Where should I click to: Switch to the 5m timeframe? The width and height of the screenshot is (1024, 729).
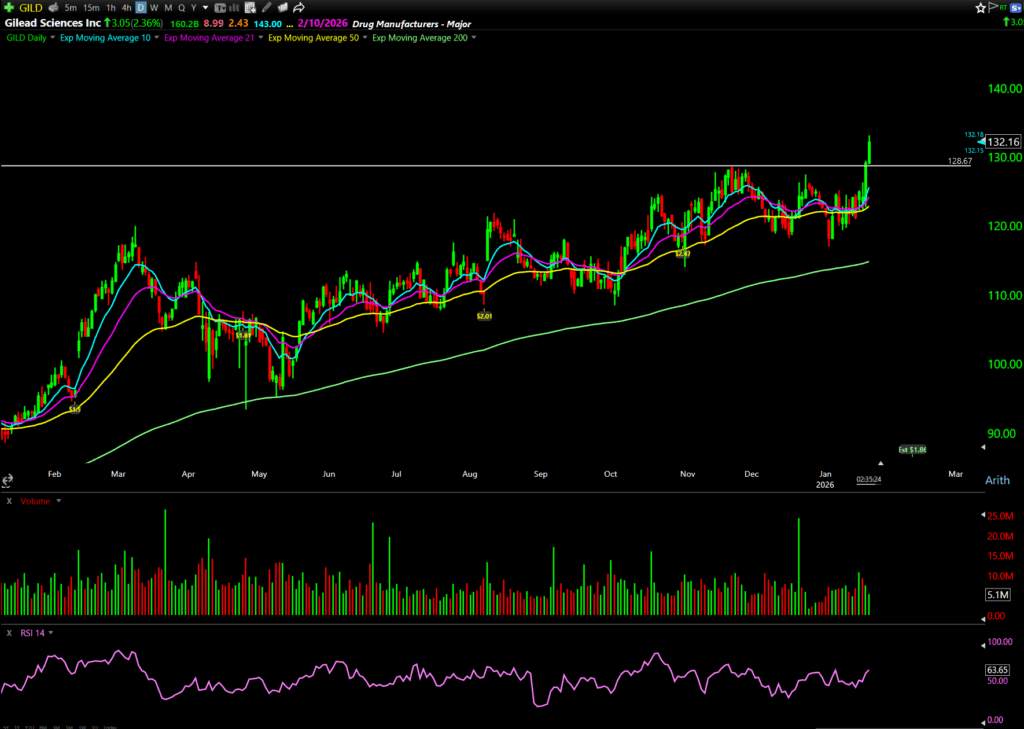click(x=71, y=8)
